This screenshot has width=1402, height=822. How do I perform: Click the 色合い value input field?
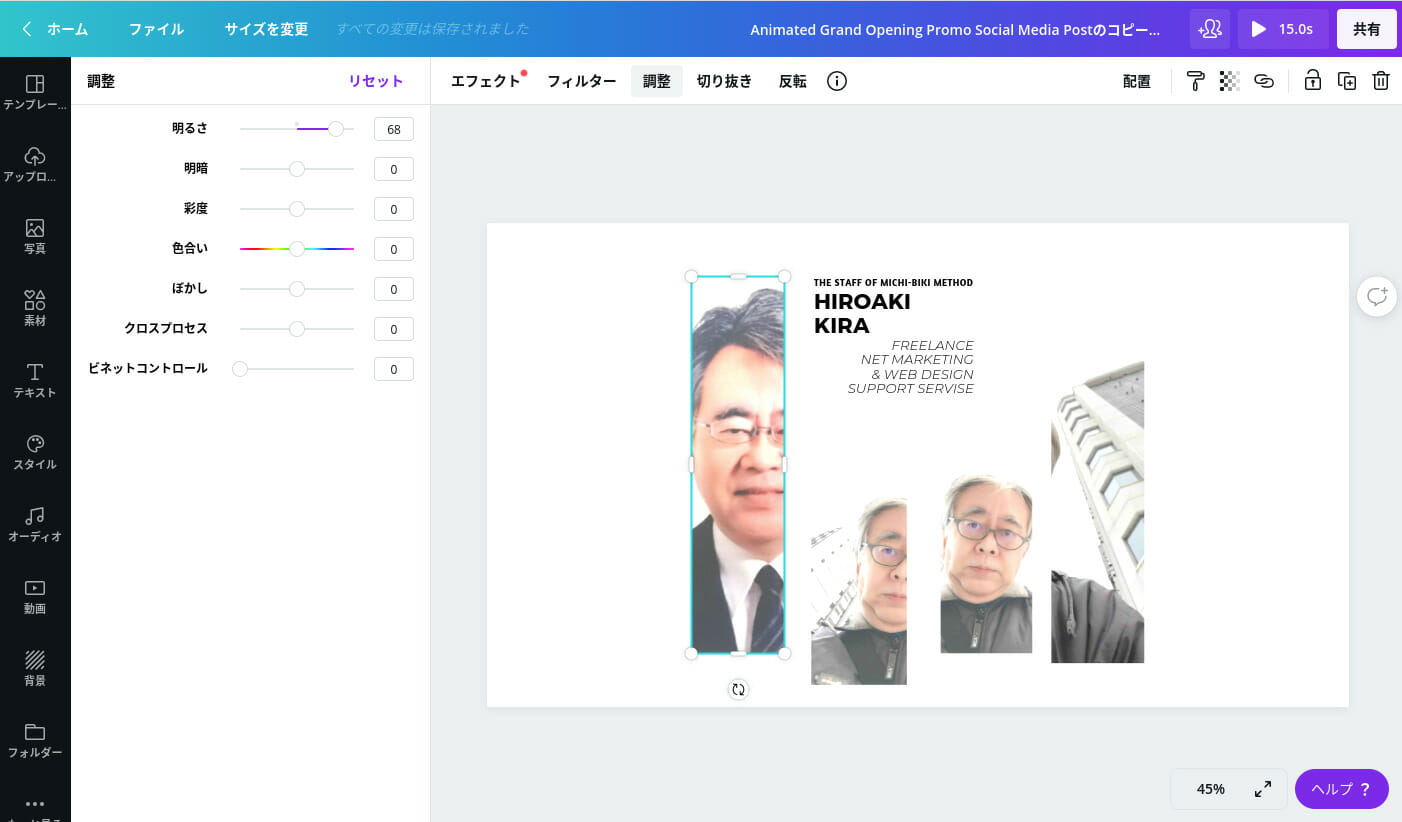[394, 249]
